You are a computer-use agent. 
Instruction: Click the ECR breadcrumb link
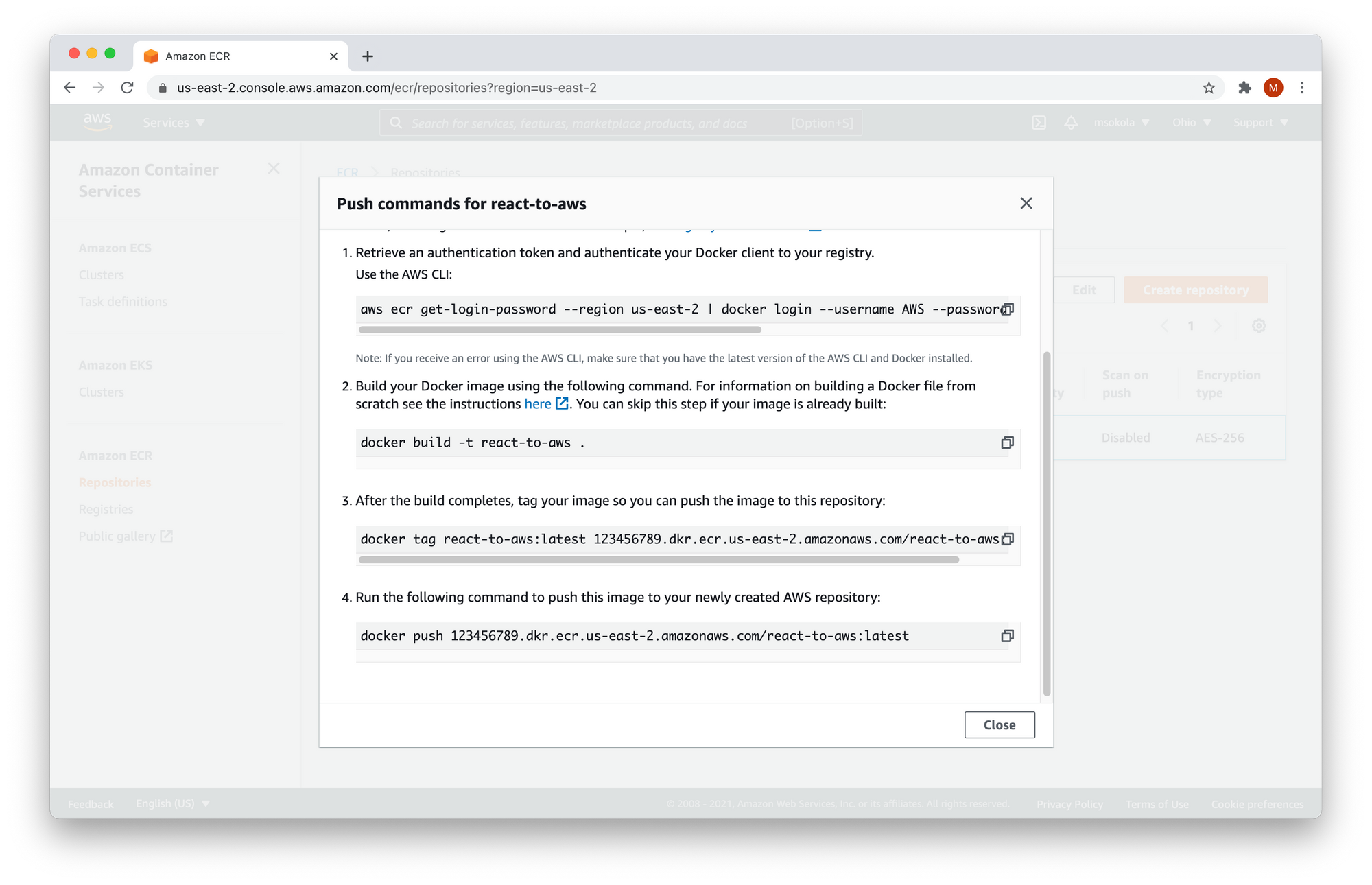tap(347, 172)
